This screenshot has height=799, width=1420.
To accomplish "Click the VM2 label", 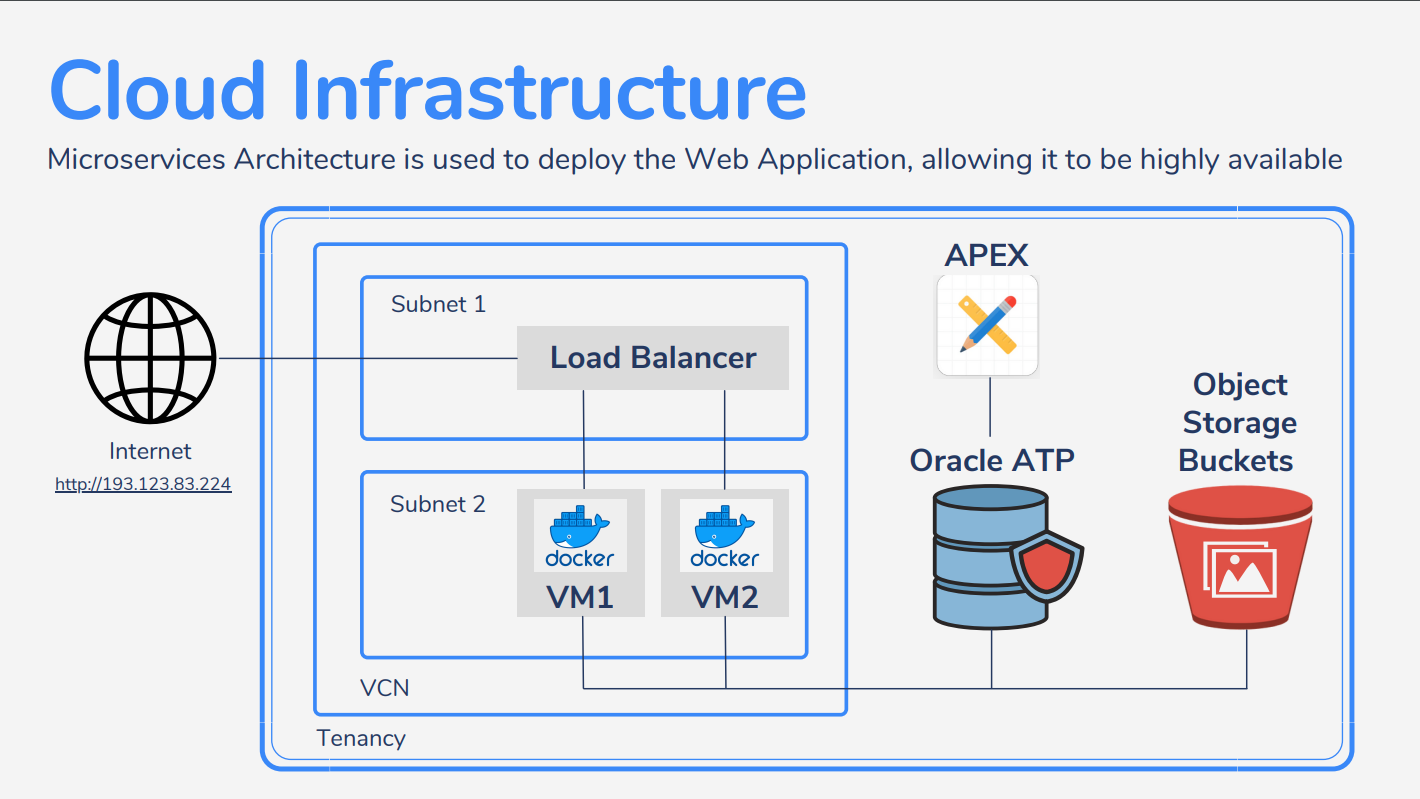I will (x=725, y=597).
